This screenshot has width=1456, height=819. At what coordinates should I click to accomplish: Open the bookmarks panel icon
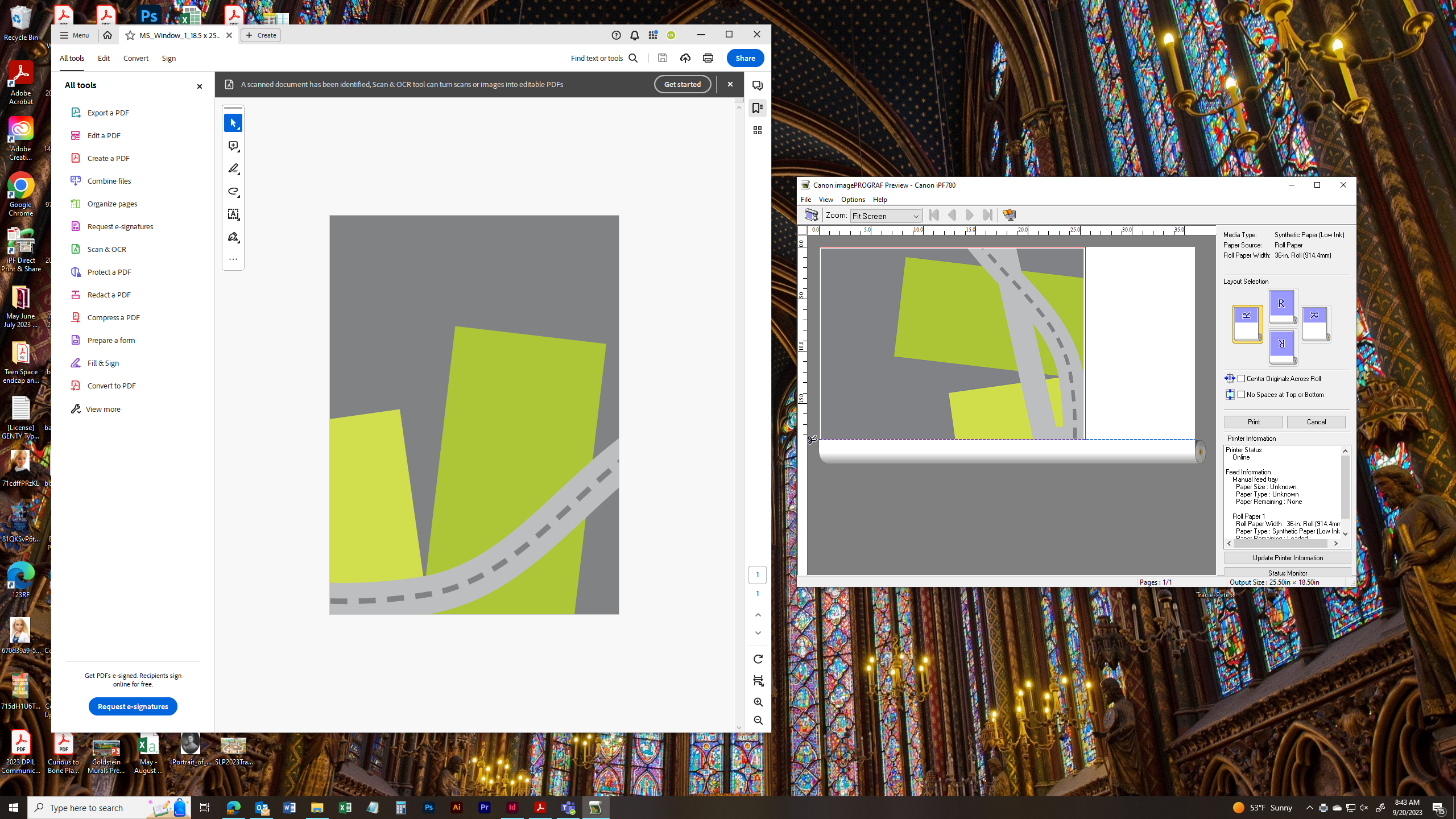757,108
